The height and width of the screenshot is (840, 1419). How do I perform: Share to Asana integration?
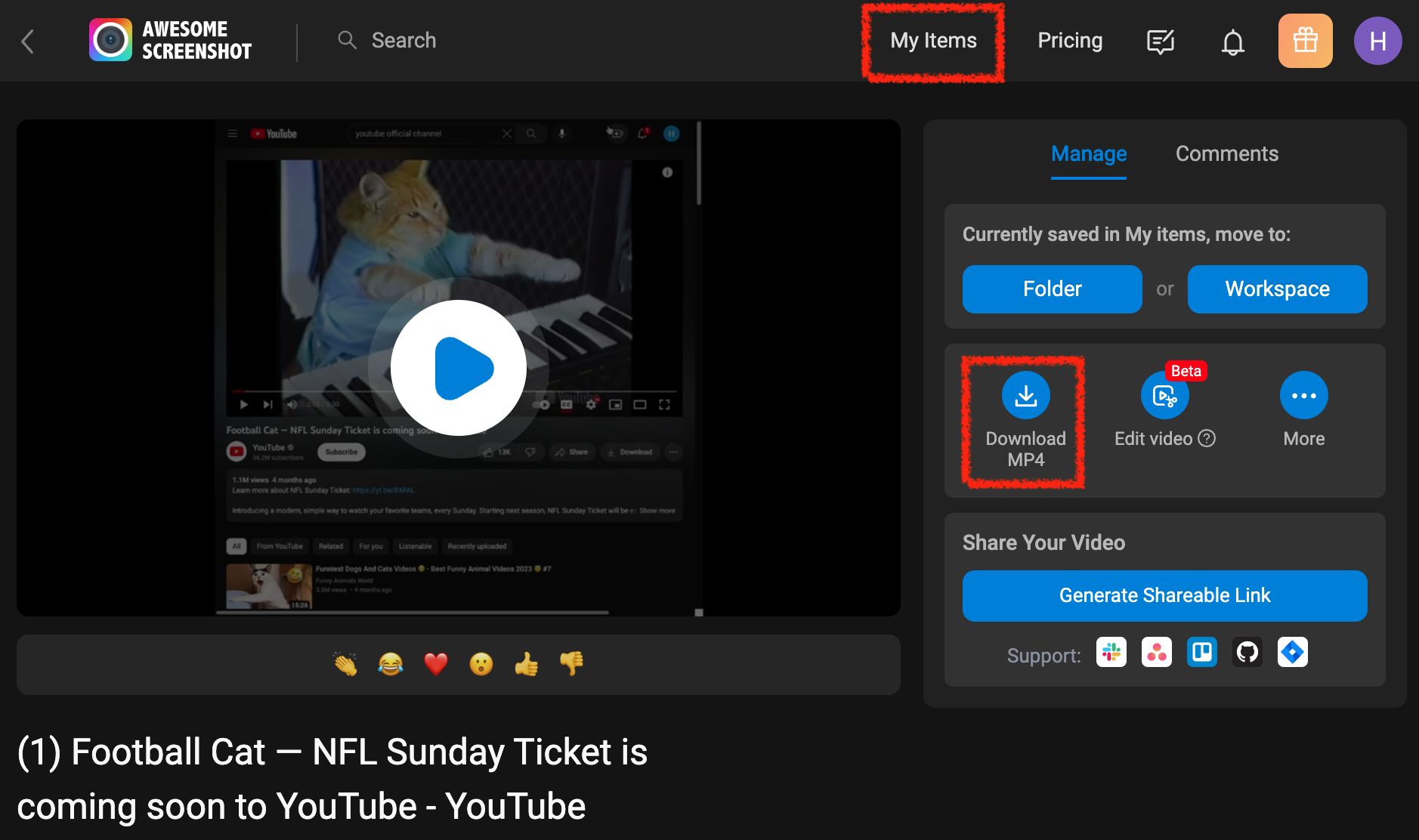click(1156, 652)
